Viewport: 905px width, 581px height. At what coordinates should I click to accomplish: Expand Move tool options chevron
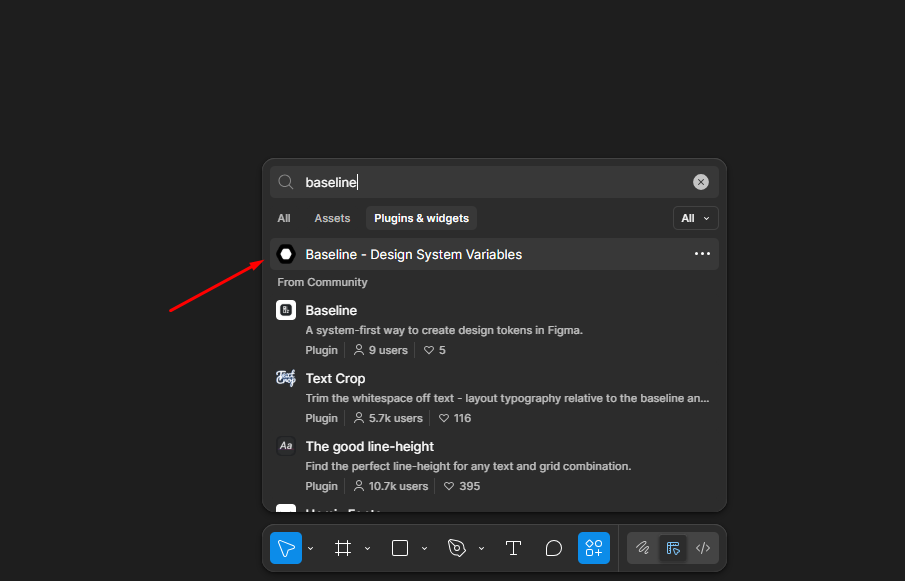click(x=310, y=549)
